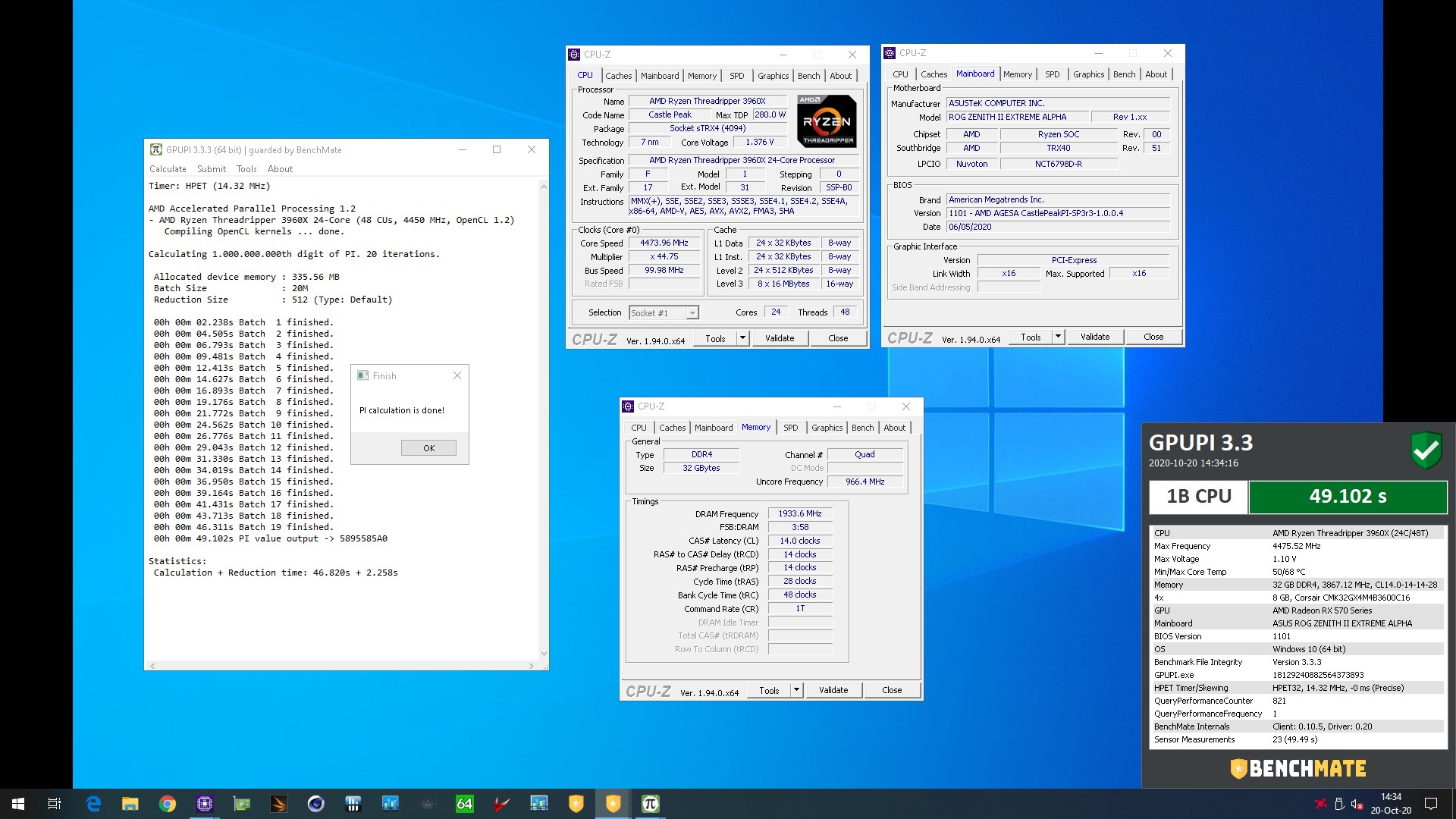Viewport: 1456px width, 819px height.
Task: Click the safely remove hardware USB tray icon
Action: tap(1339, 804)
